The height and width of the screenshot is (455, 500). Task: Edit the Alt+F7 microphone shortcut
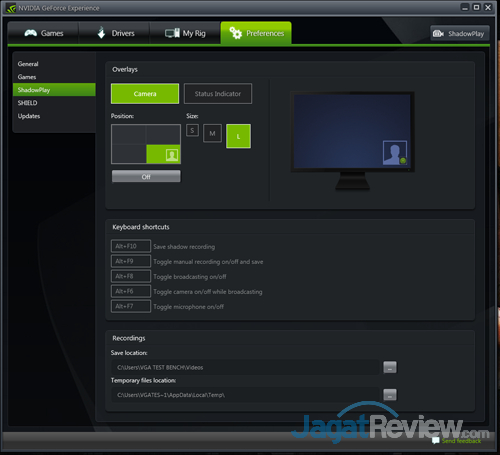[x=131, y=306]
